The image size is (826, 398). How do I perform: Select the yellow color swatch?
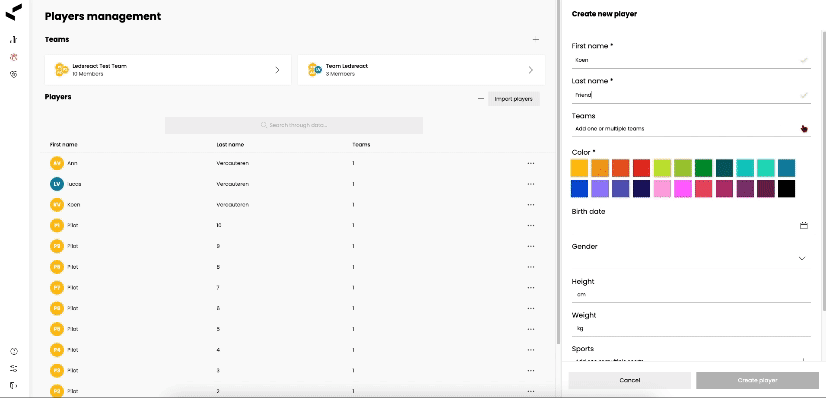click(579, 168)
